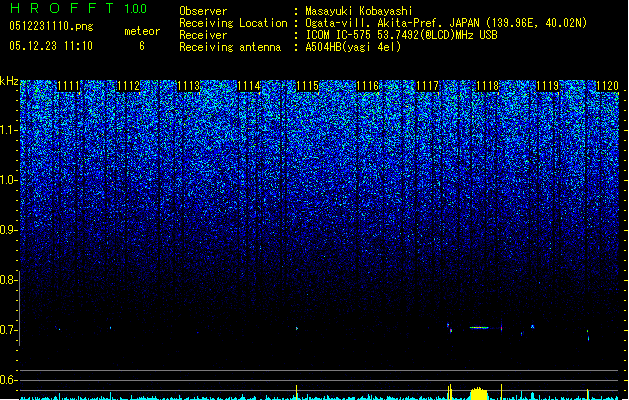629x400 pixels.
Task: Click the yellow signal-level burst below 1118
Action: pos(479,394)
